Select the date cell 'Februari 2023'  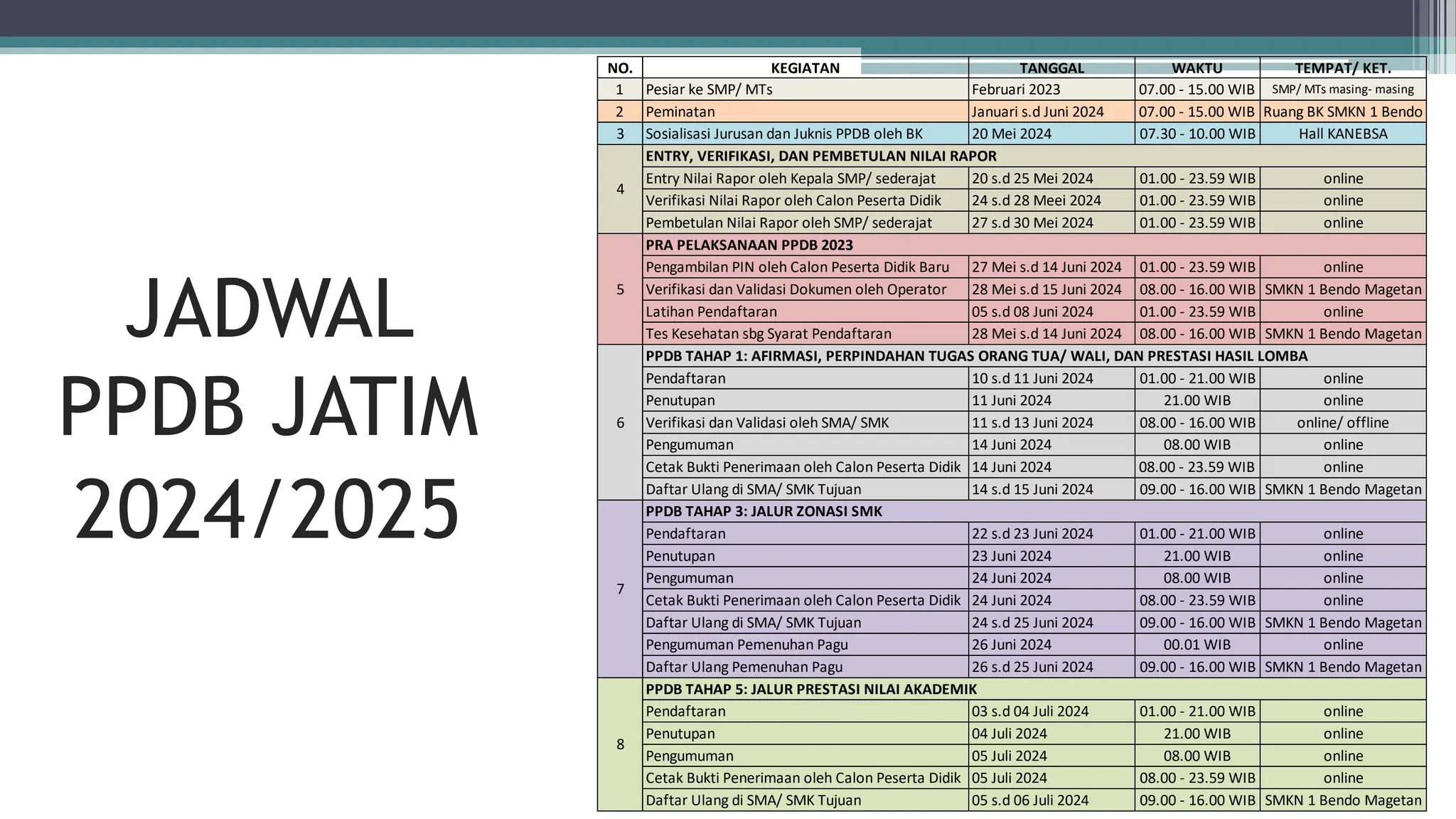tap(1051, 90)
